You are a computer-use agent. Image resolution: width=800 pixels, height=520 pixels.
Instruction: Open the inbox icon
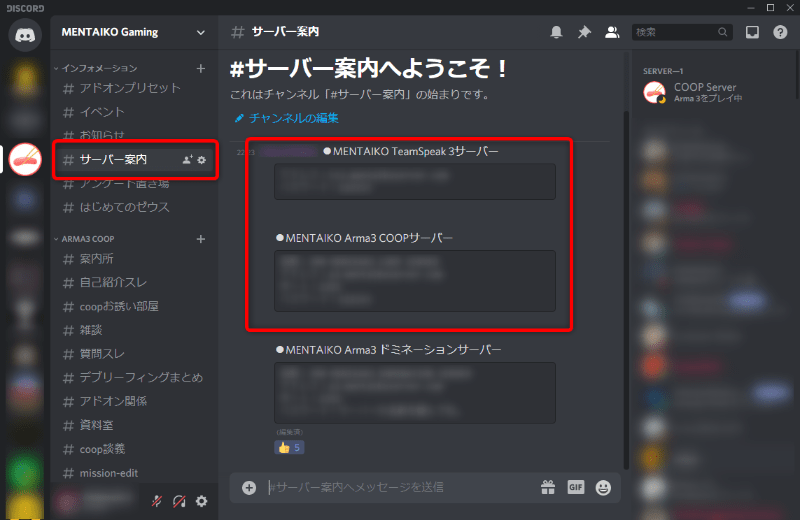752,32
